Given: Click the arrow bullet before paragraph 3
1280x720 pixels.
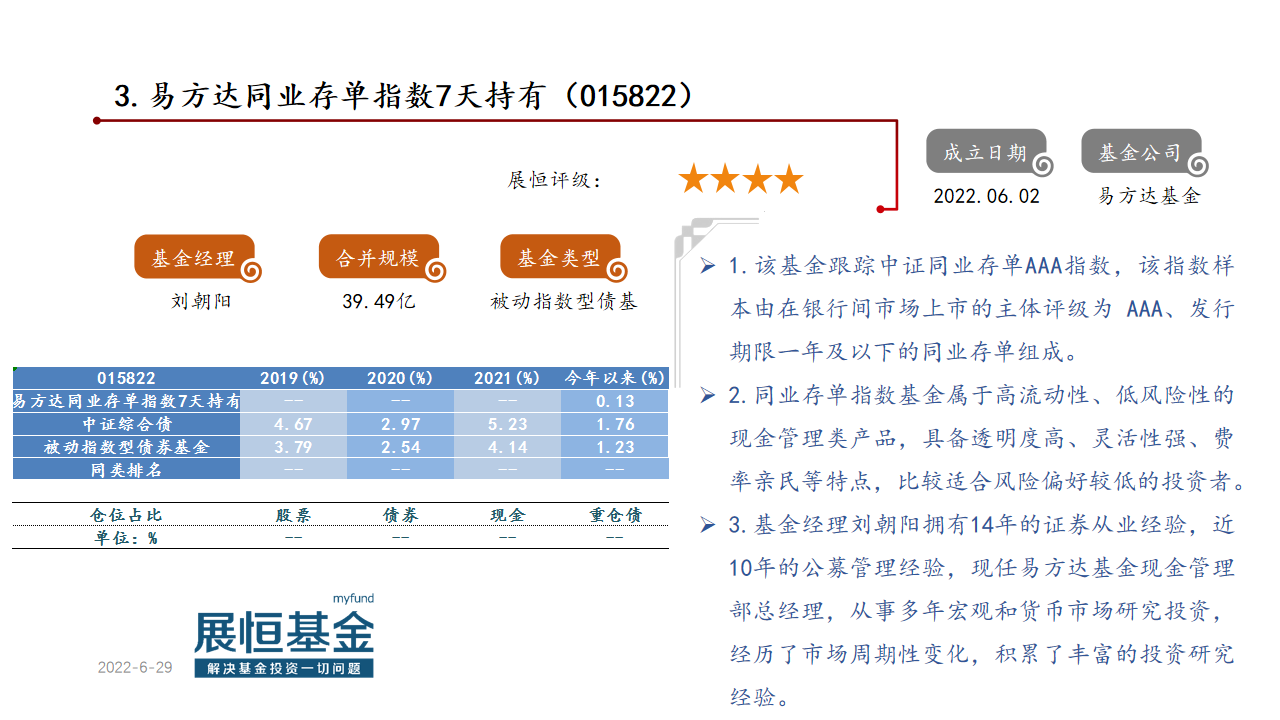Looking at the screenshot, I should [x=708, y=525].
